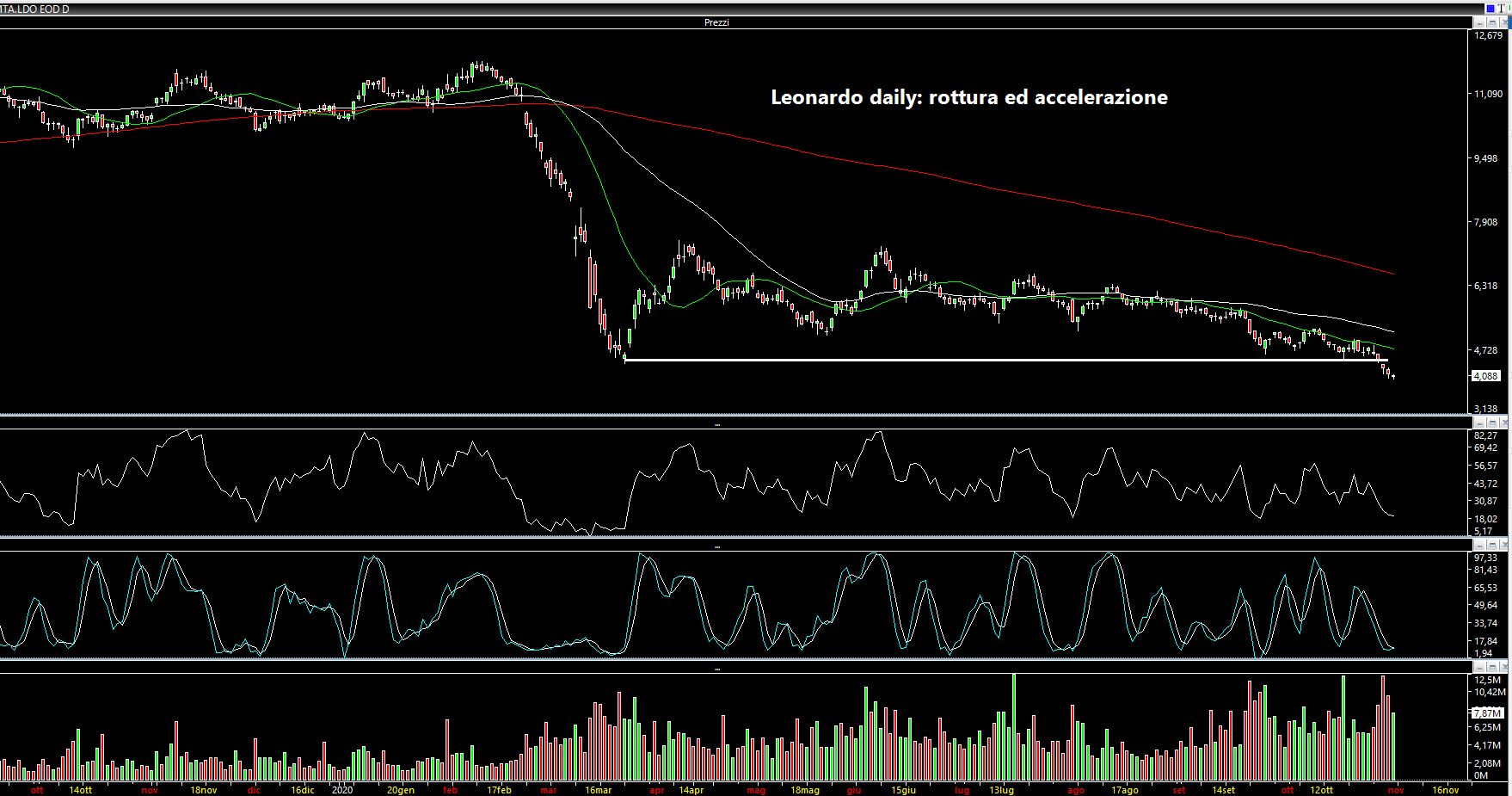Click the 17,84 stochastic axis value
The width and height of the screenshot is (1512, 796).
(x=1486, y=640)
